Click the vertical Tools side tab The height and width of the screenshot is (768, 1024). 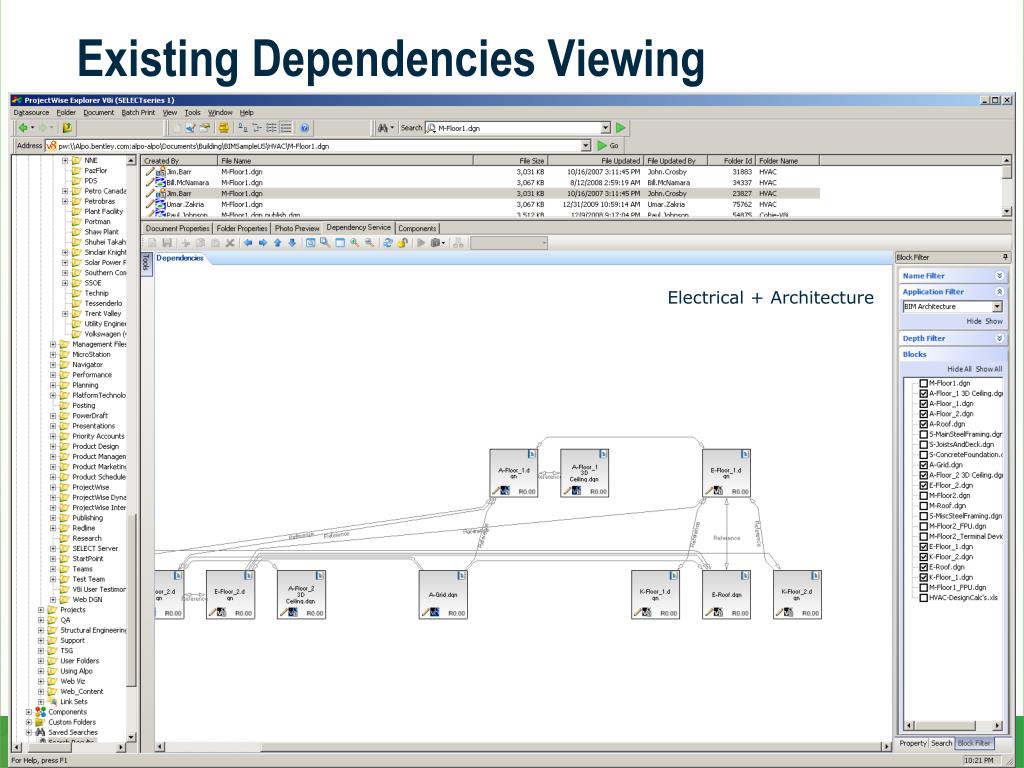coord(146,263)
